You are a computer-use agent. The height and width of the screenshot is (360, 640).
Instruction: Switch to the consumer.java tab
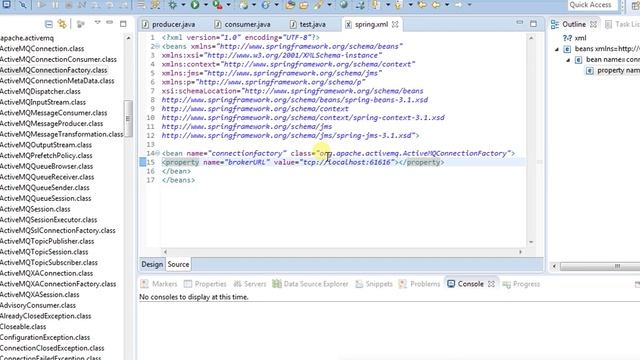(x=242, y=24)
